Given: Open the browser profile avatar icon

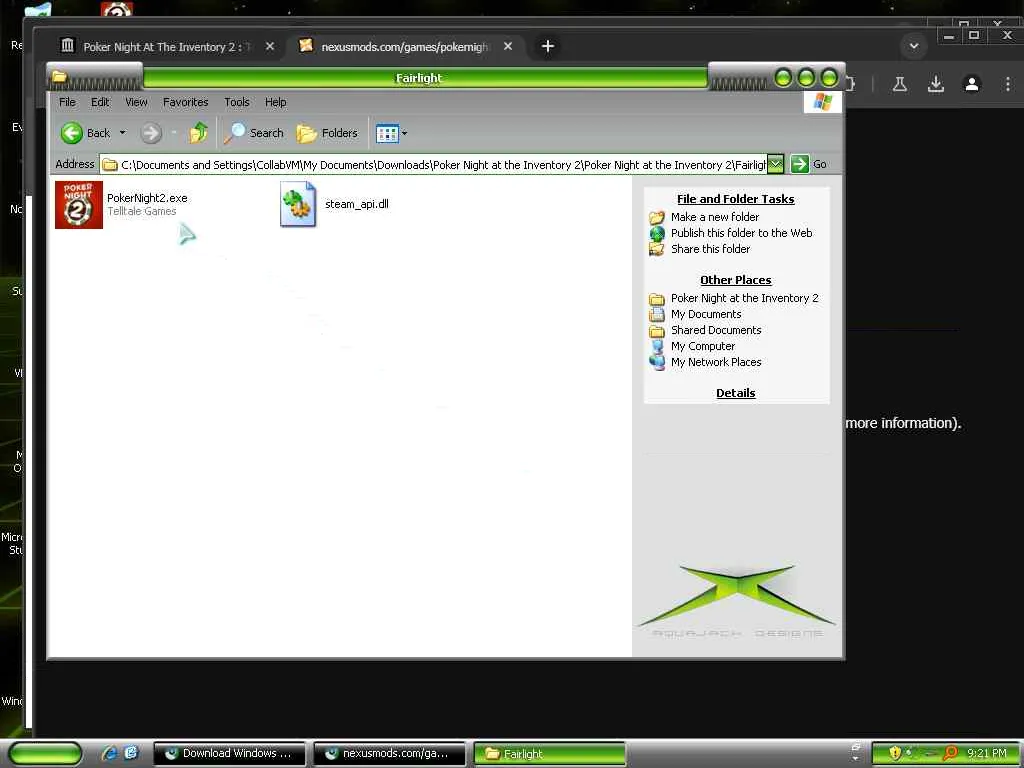Looking at the screenshot, I should click(x=972, y=84).
